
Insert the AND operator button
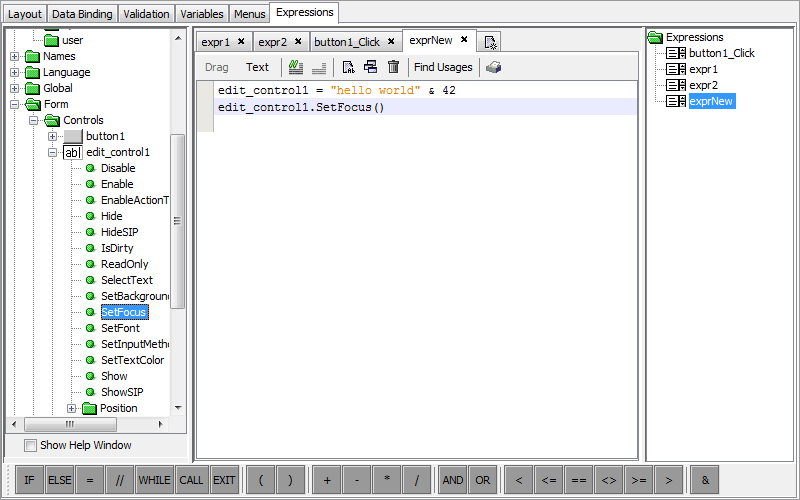453,480
